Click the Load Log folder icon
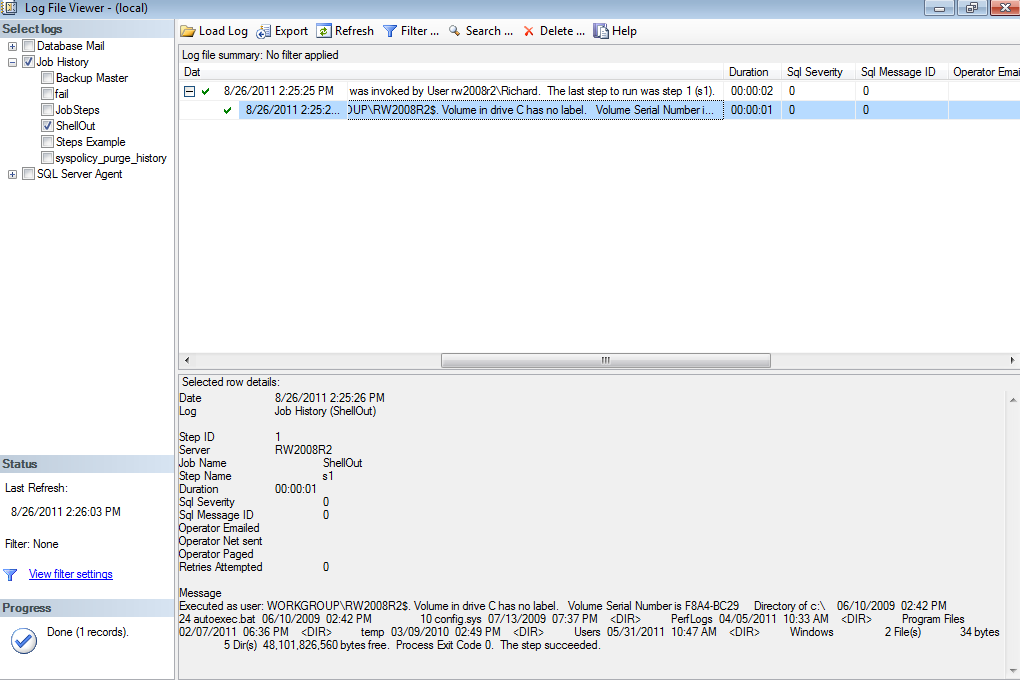Screen dimensions: 1020x680 tap(188, 31)
